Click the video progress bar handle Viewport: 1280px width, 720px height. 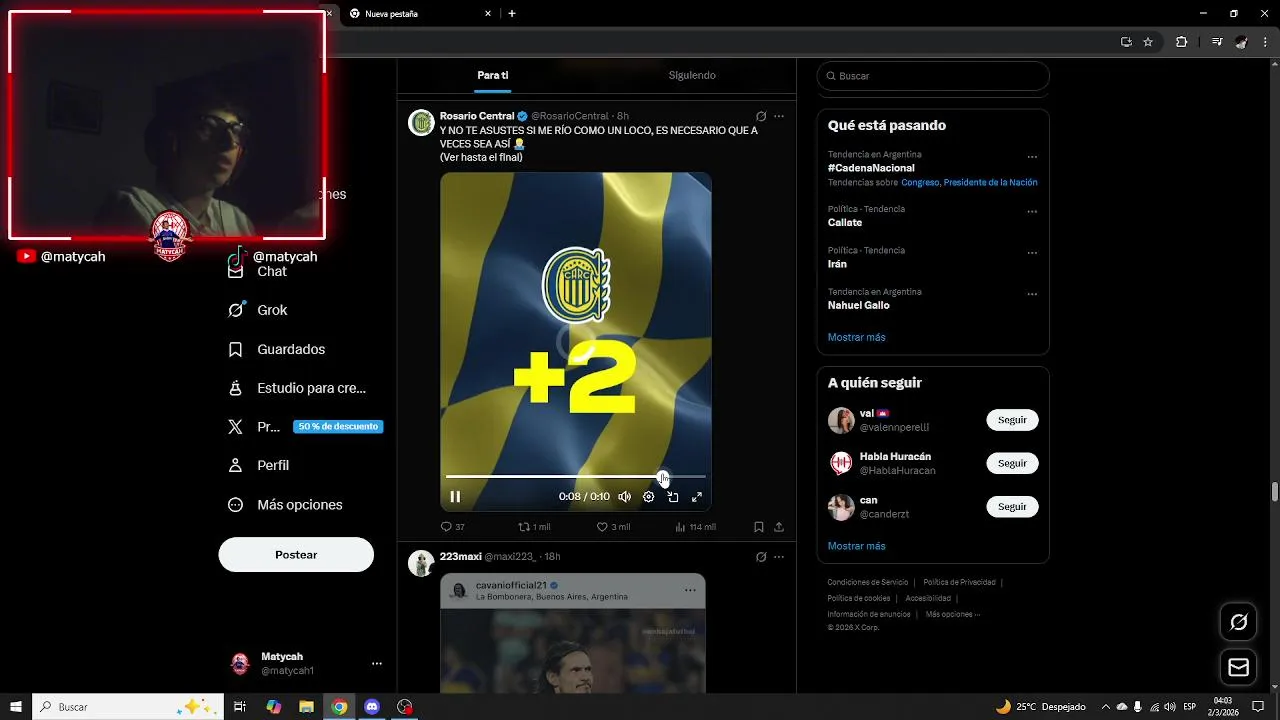point(662,476)
